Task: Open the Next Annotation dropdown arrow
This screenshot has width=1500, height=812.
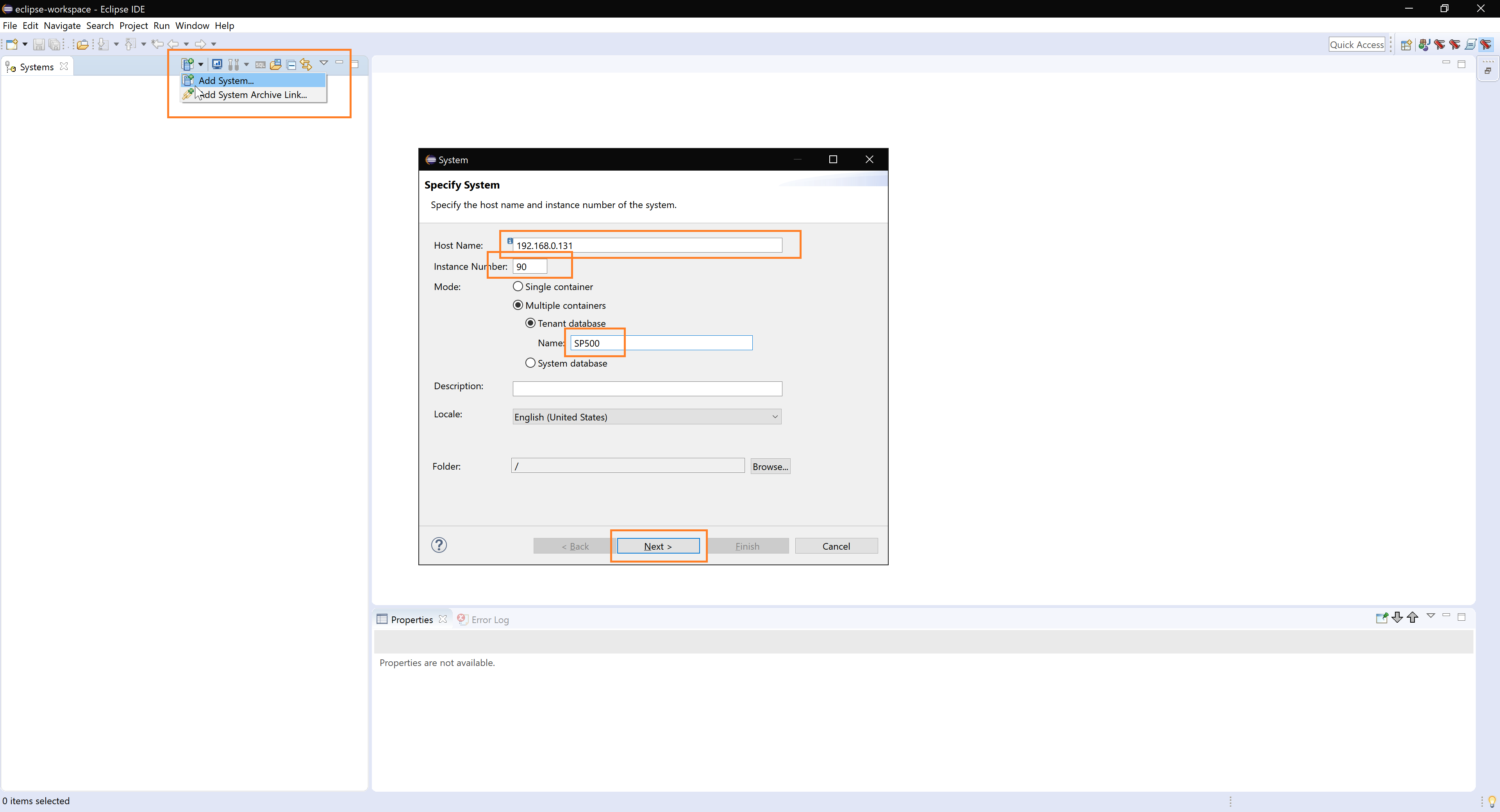Action: (116, 44)
